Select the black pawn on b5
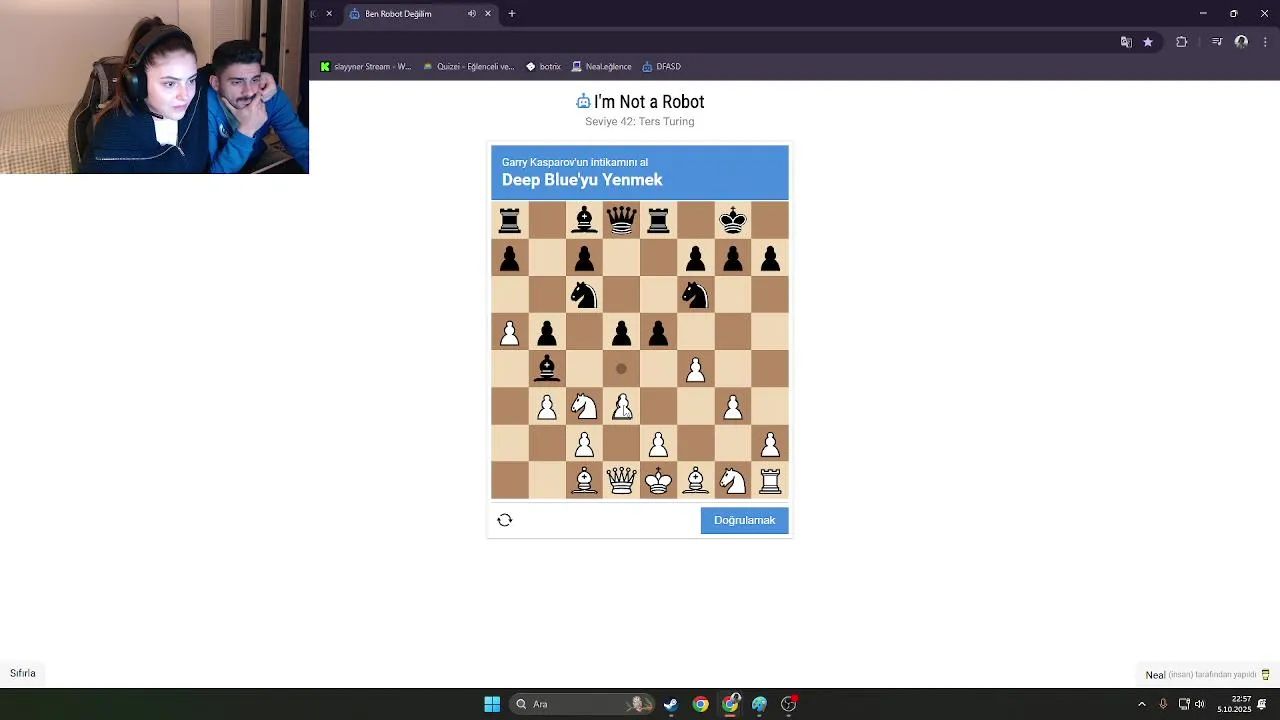 point(547,332)
